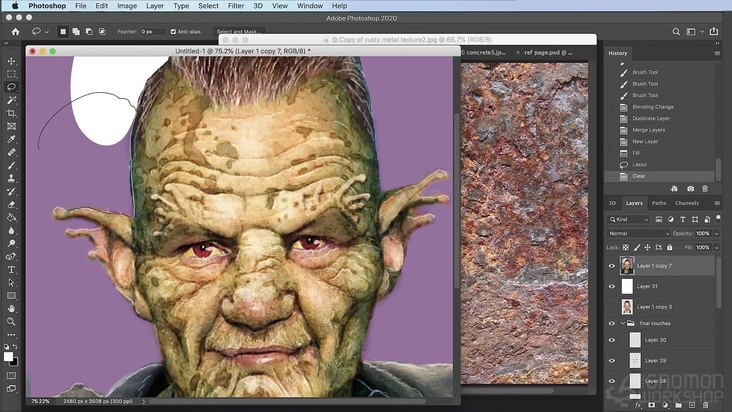
Task: Open the Fill slider dropdown arrow
Action: point(716,247)
